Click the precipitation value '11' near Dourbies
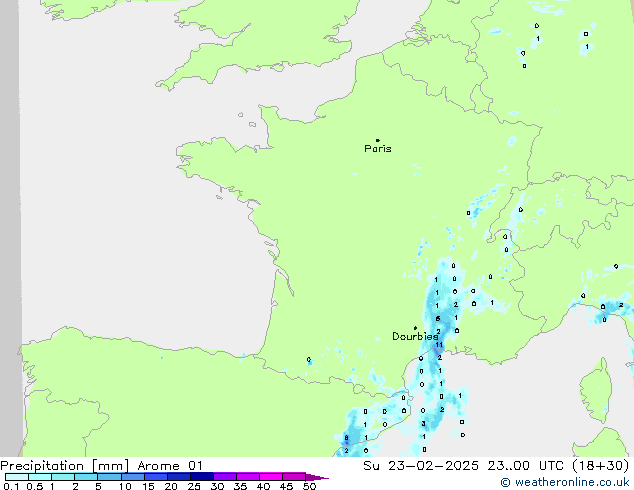This screenshot has width=634, height=490. click(439, 345)
